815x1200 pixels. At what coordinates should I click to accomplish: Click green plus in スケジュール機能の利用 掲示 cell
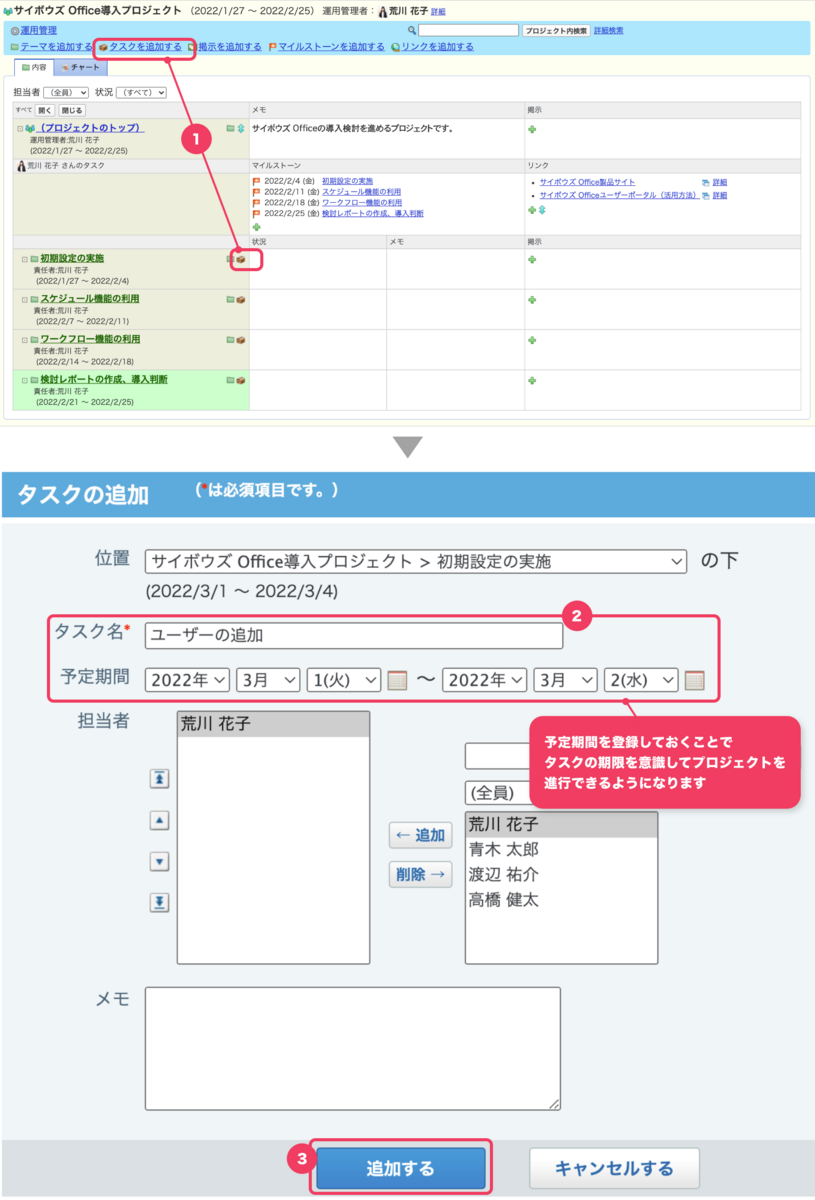tap(532, 299)
